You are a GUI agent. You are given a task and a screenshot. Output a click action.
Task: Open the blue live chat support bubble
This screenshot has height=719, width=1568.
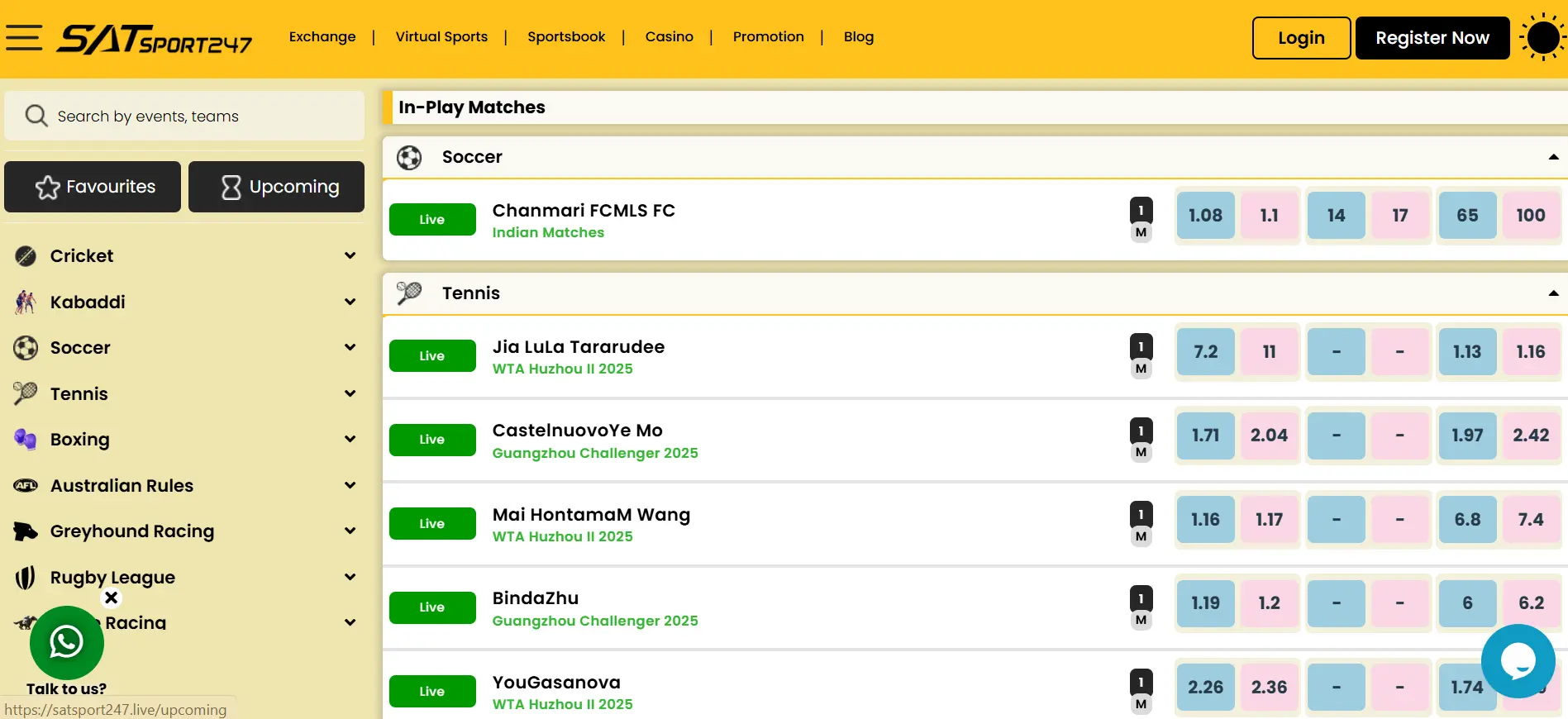coord(1518,661)
